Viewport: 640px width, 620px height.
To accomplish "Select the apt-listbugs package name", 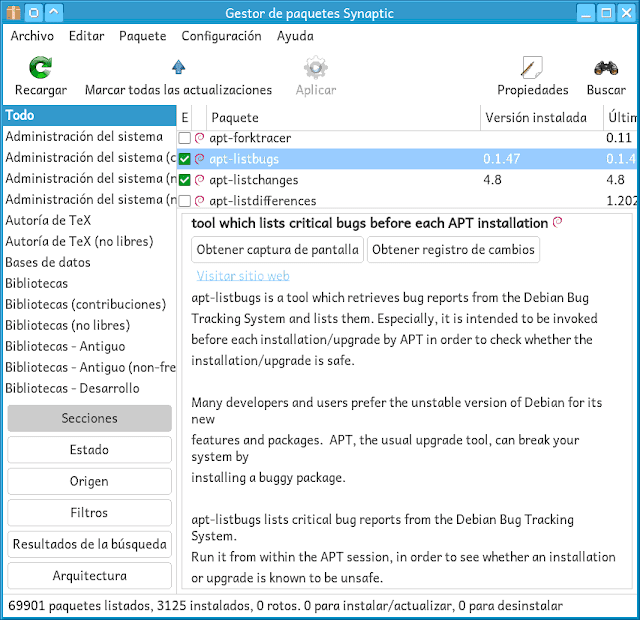I will click(244, 159).
